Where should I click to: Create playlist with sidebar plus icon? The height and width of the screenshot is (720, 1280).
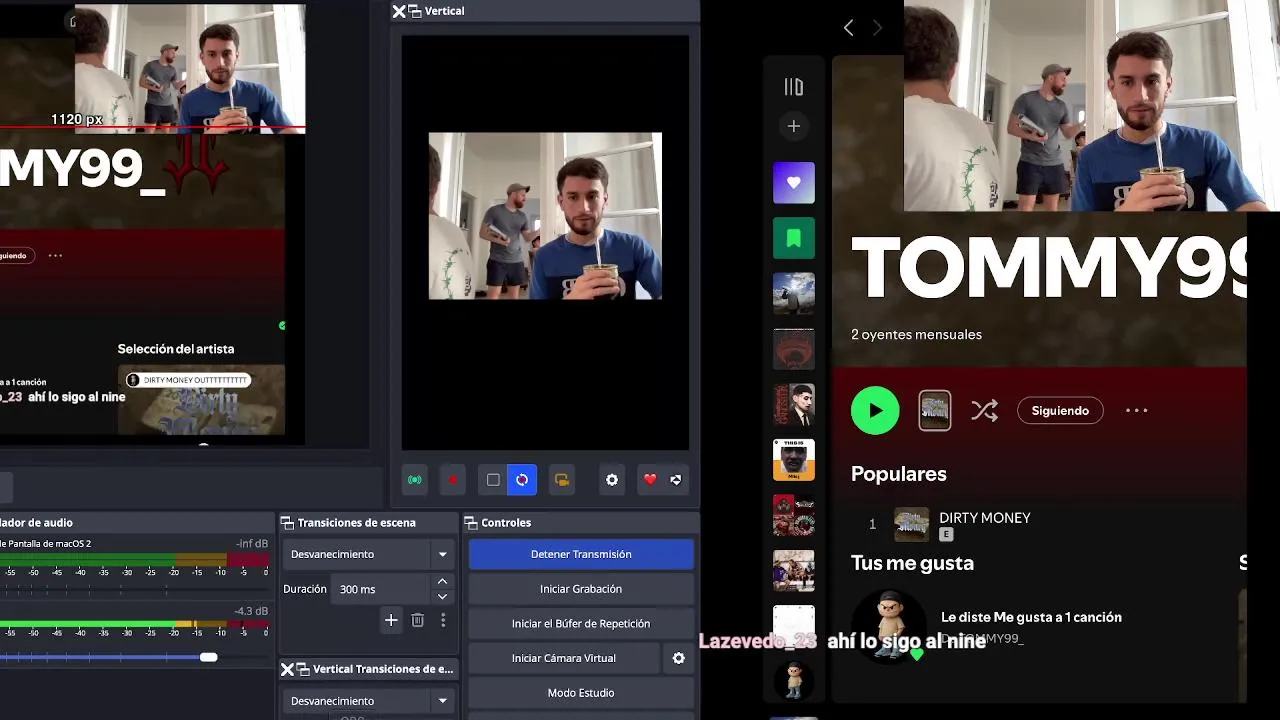794,126
